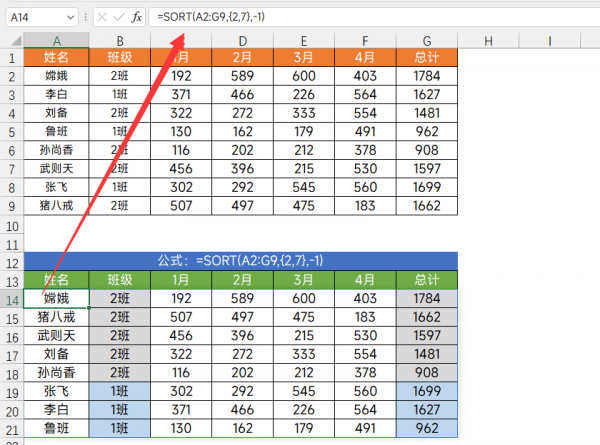The width and height of the screenshot is (600, 445).
Task: Click cell G2 with value 1784
Action: (426, 75)
